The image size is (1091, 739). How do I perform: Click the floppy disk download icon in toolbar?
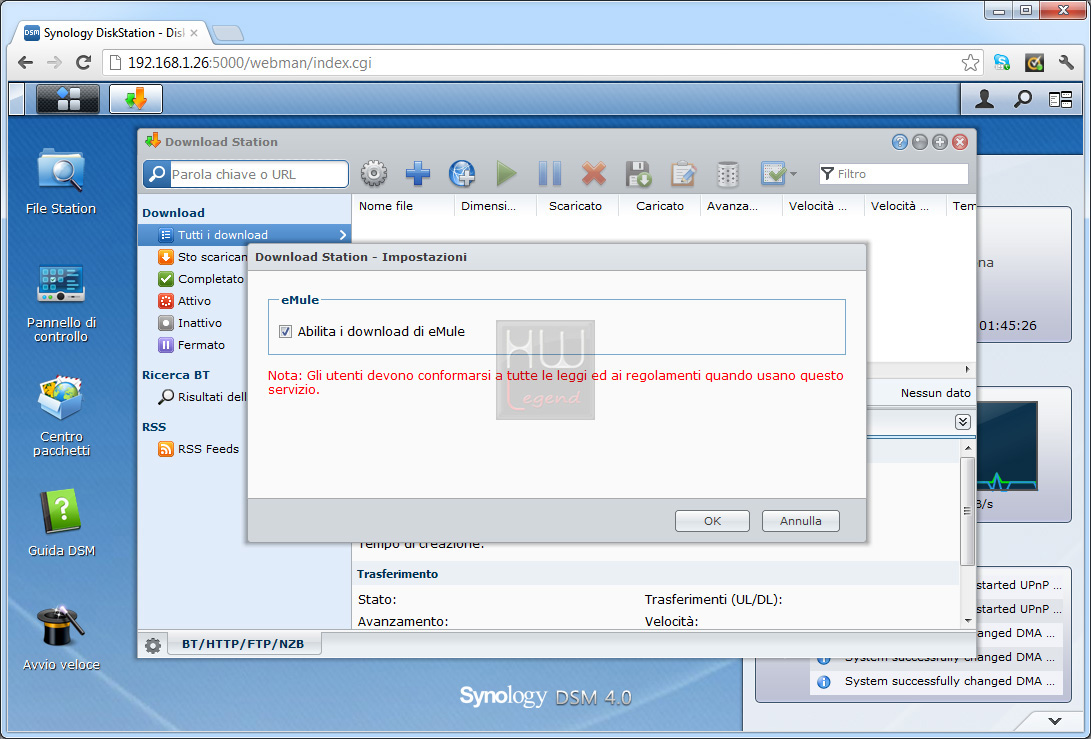click(638, 173)
